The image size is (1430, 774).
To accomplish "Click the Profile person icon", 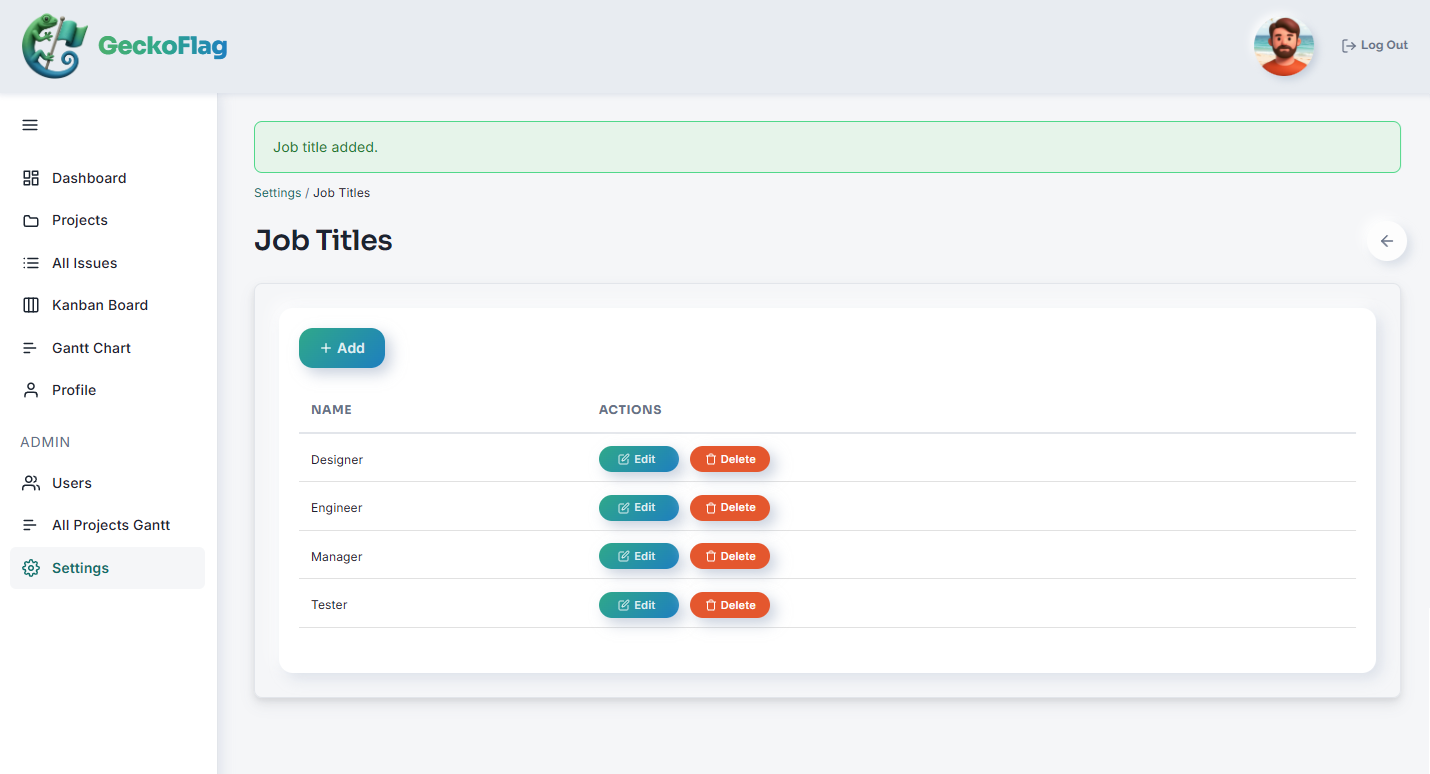I will (x=31, y=390).
